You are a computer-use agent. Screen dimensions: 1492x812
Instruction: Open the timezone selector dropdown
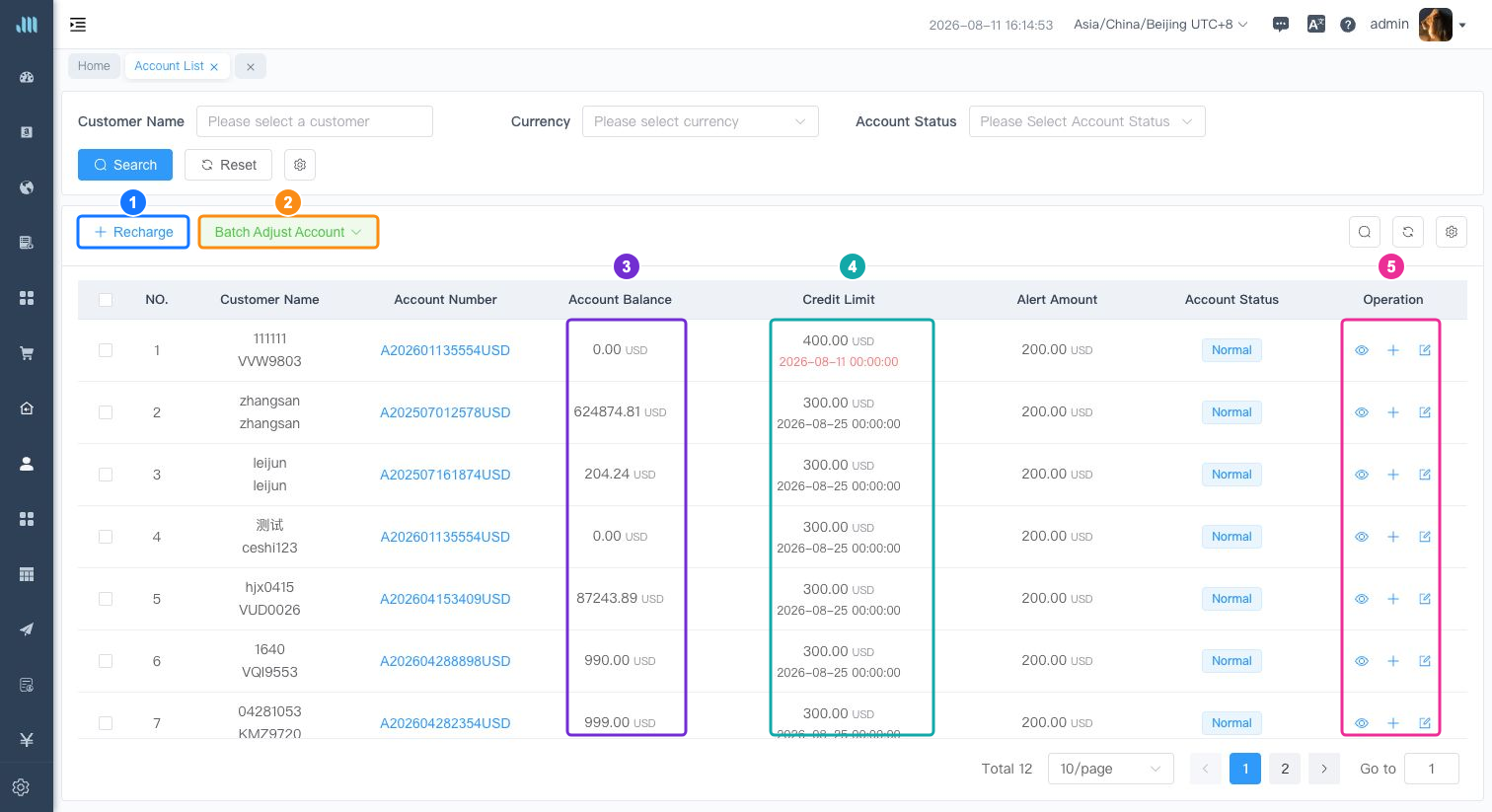point(1160,25)
